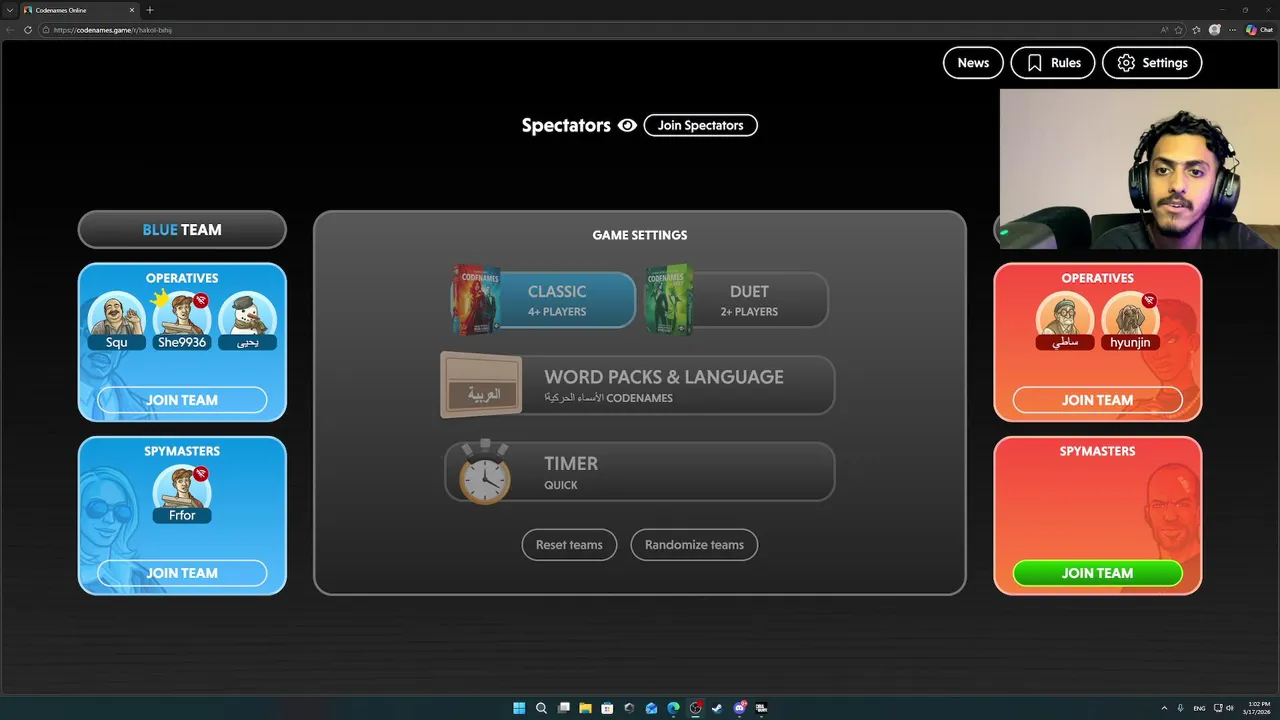The width and height of the screenshot is (1280, 720).
Task: Select the BLUE TEAM header
Action: point(182,229)
